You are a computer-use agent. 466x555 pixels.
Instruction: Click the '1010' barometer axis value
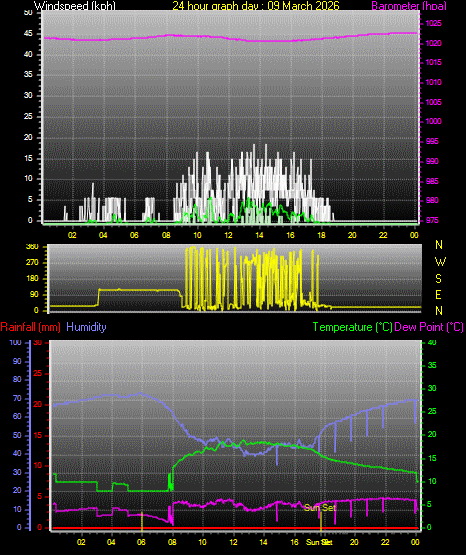coord(433,82)
